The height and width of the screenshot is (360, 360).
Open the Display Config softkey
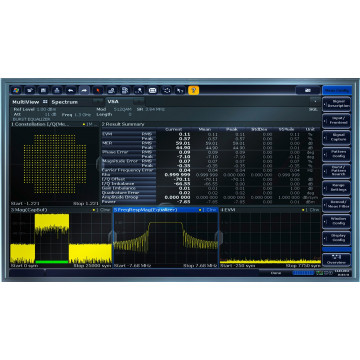(x=337, y=237)
